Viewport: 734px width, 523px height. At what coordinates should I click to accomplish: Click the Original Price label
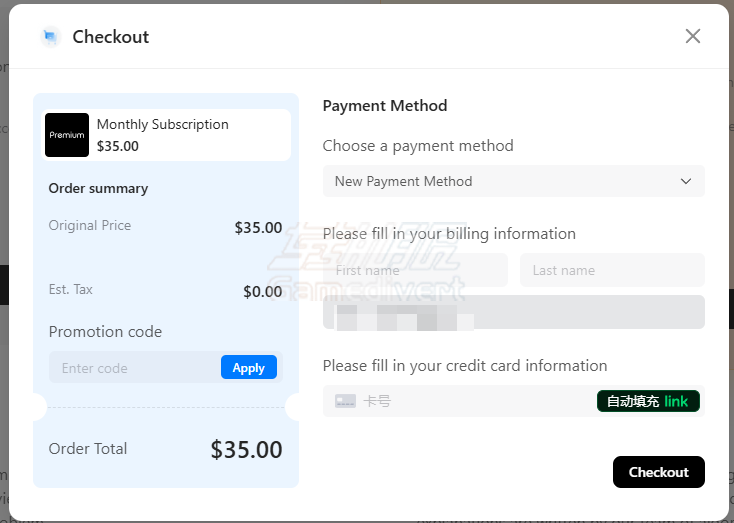90,226
